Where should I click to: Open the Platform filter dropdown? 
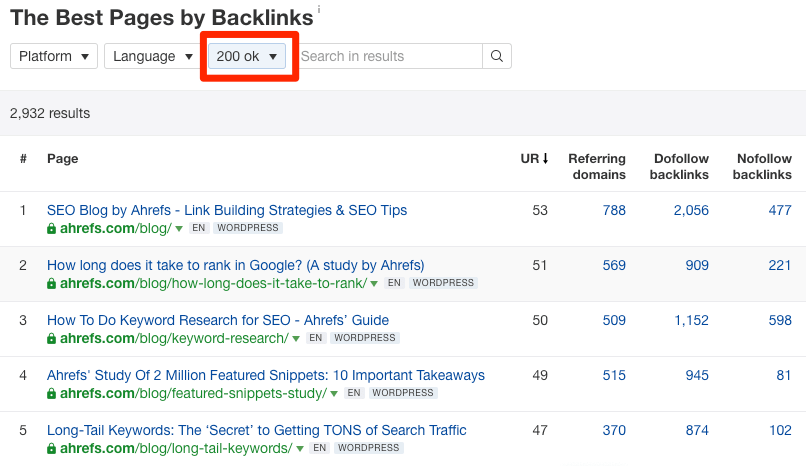click(x=54, y=56)
